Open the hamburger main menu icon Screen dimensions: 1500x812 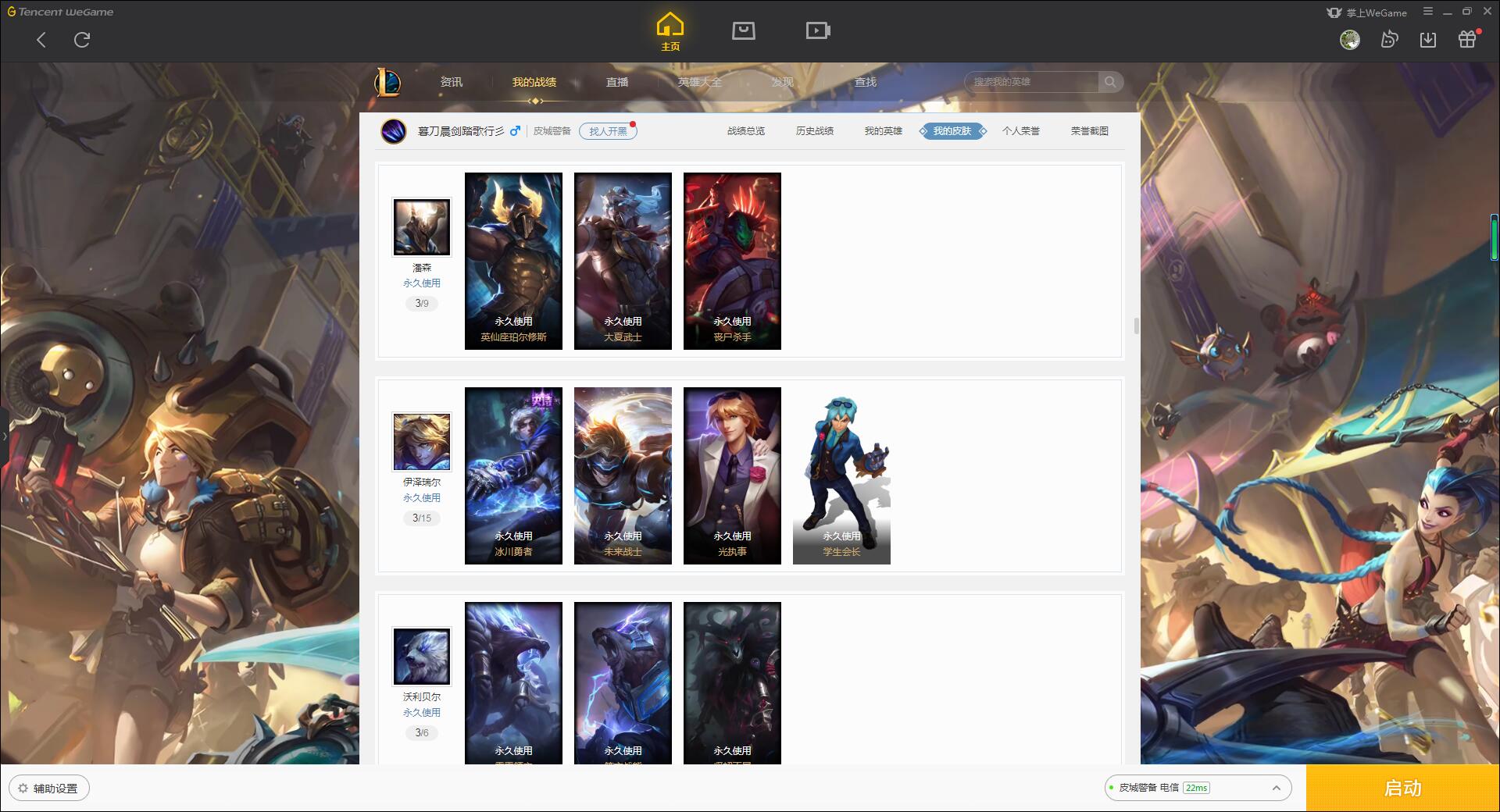(x=1429, y=12)
